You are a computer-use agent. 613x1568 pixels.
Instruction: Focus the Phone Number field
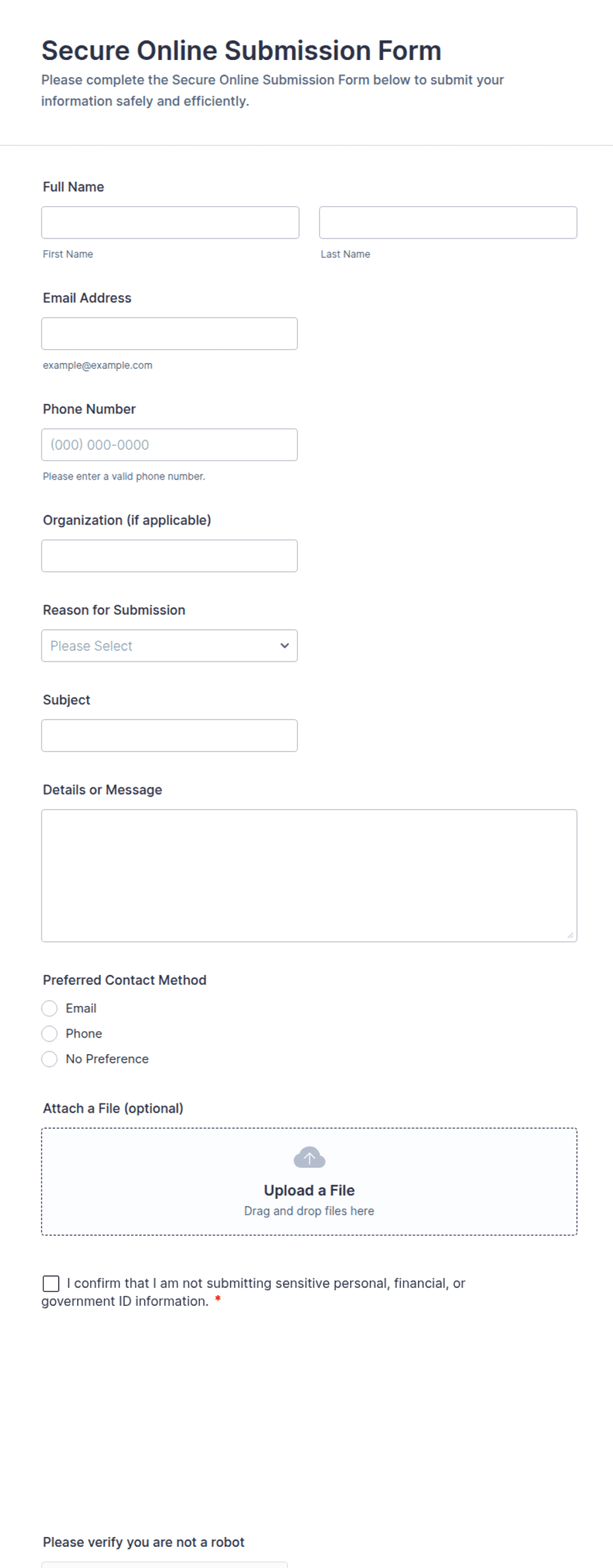169,445
